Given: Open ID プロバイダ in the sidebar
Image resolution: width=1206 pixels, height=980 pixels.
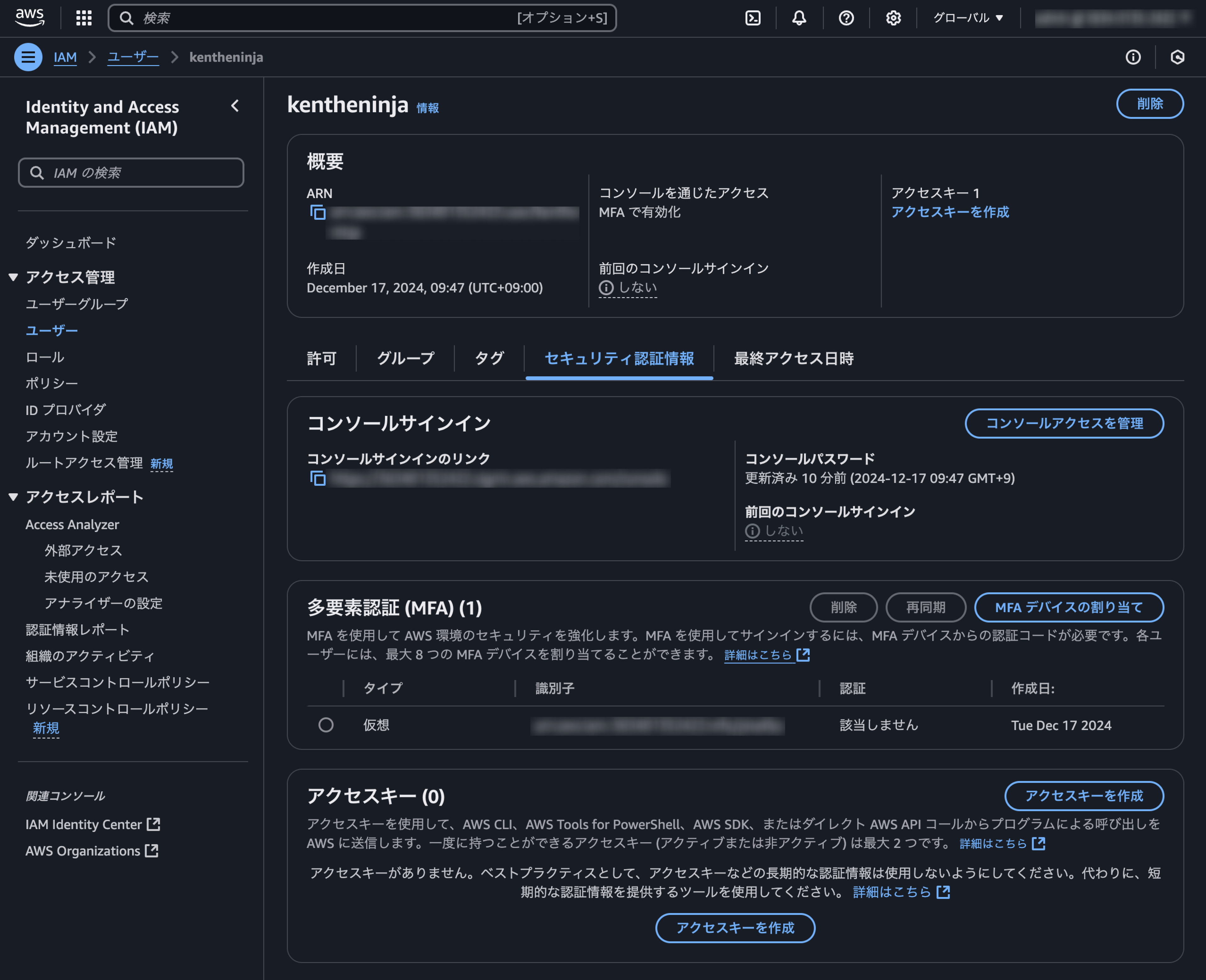Looking at the screenshot, I should pos(65,410).
